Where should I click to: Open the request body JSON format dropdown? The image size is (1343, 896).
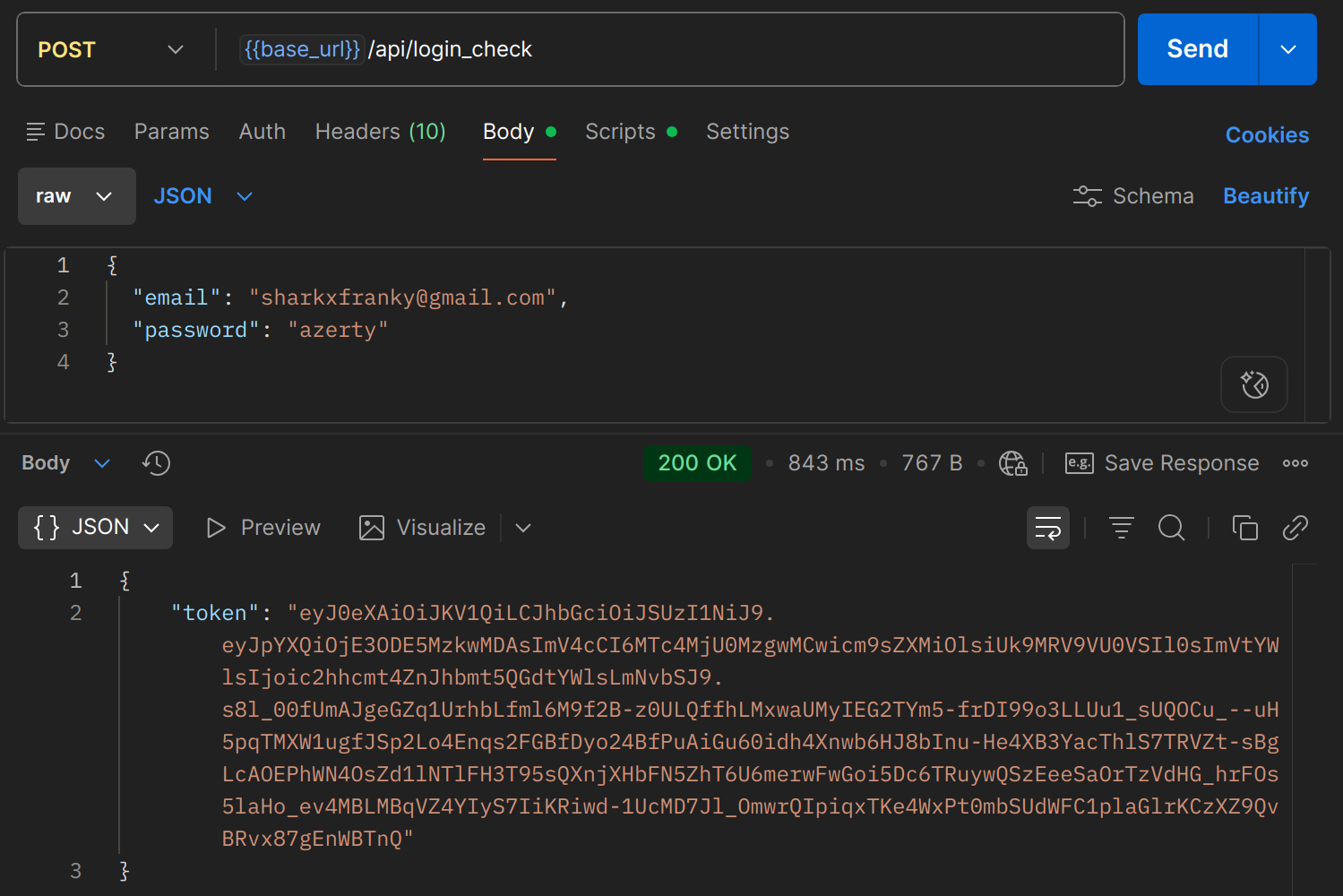point(203,196)
